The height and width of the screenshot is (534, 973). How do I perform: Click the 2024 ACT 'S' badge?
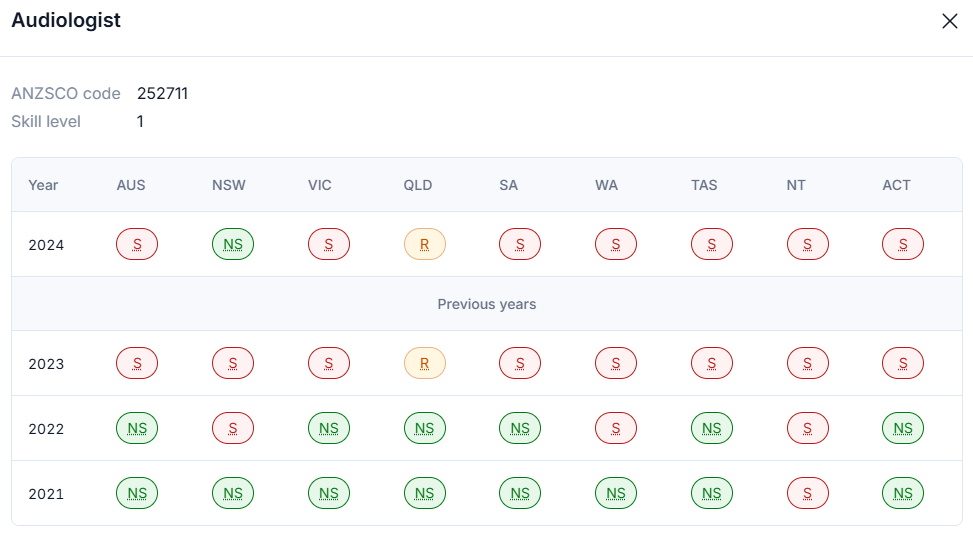click(x=903, y=244)
